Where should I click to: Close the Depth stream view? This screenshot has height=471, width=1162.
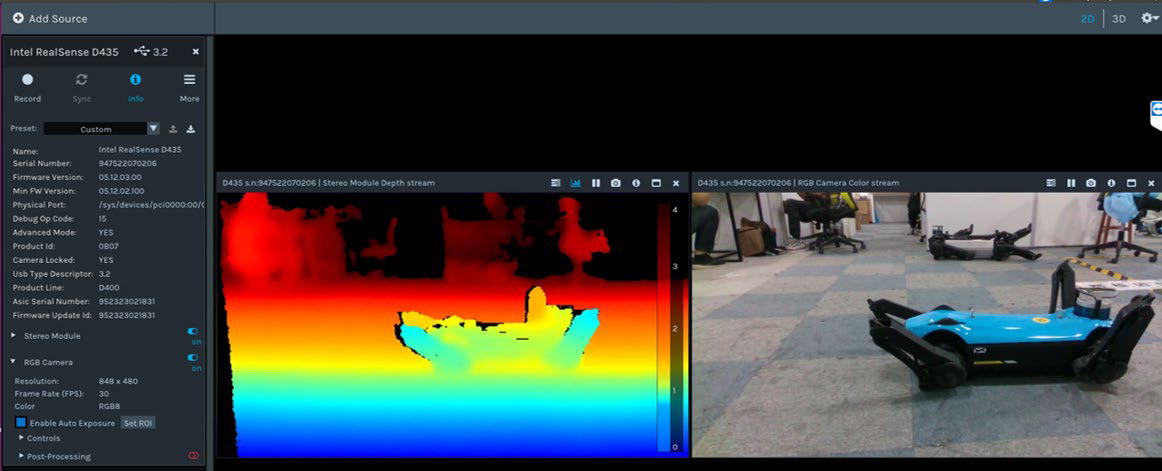pyautogui.click(x=676, y=183)
